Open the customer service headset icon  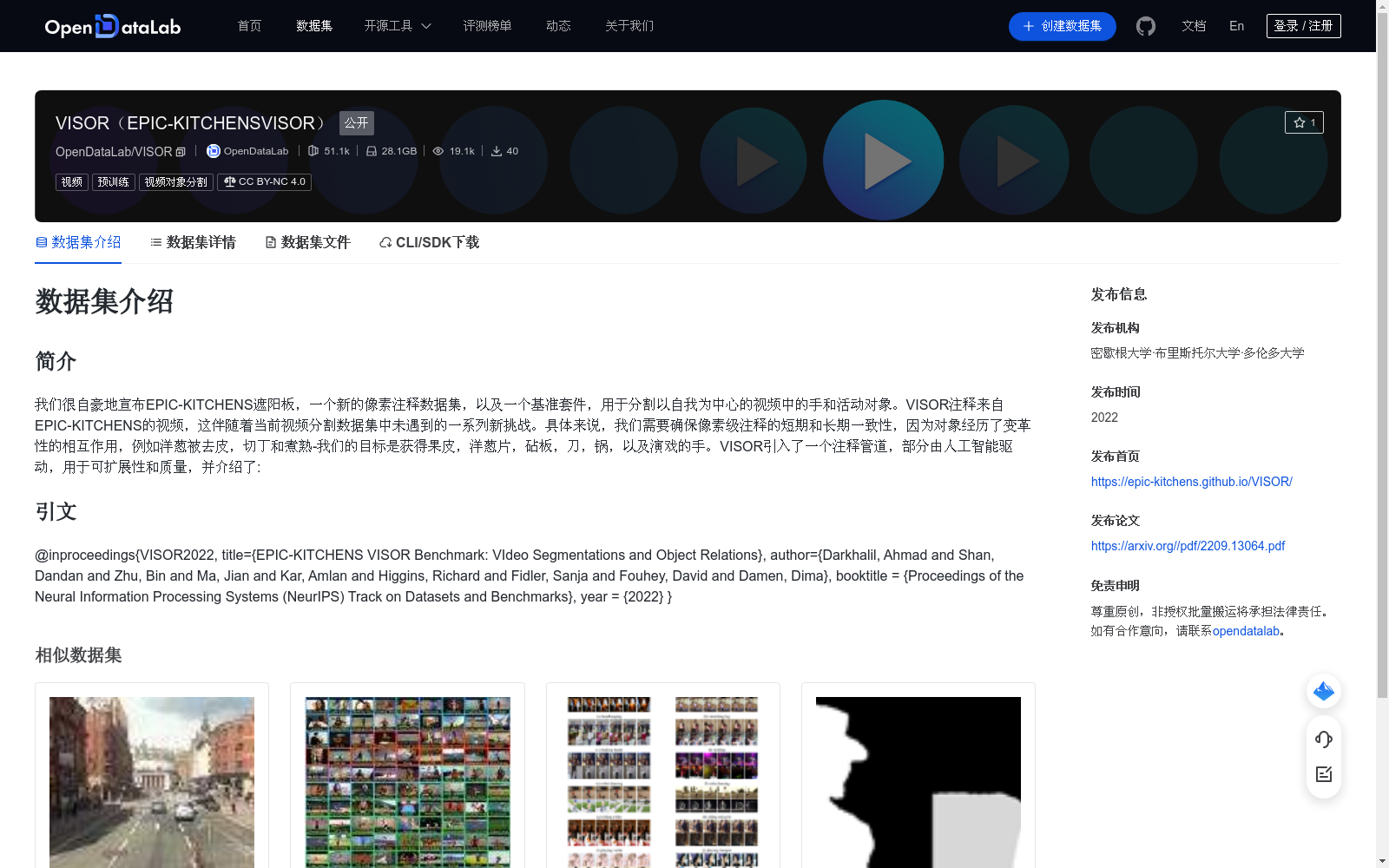1324,739
